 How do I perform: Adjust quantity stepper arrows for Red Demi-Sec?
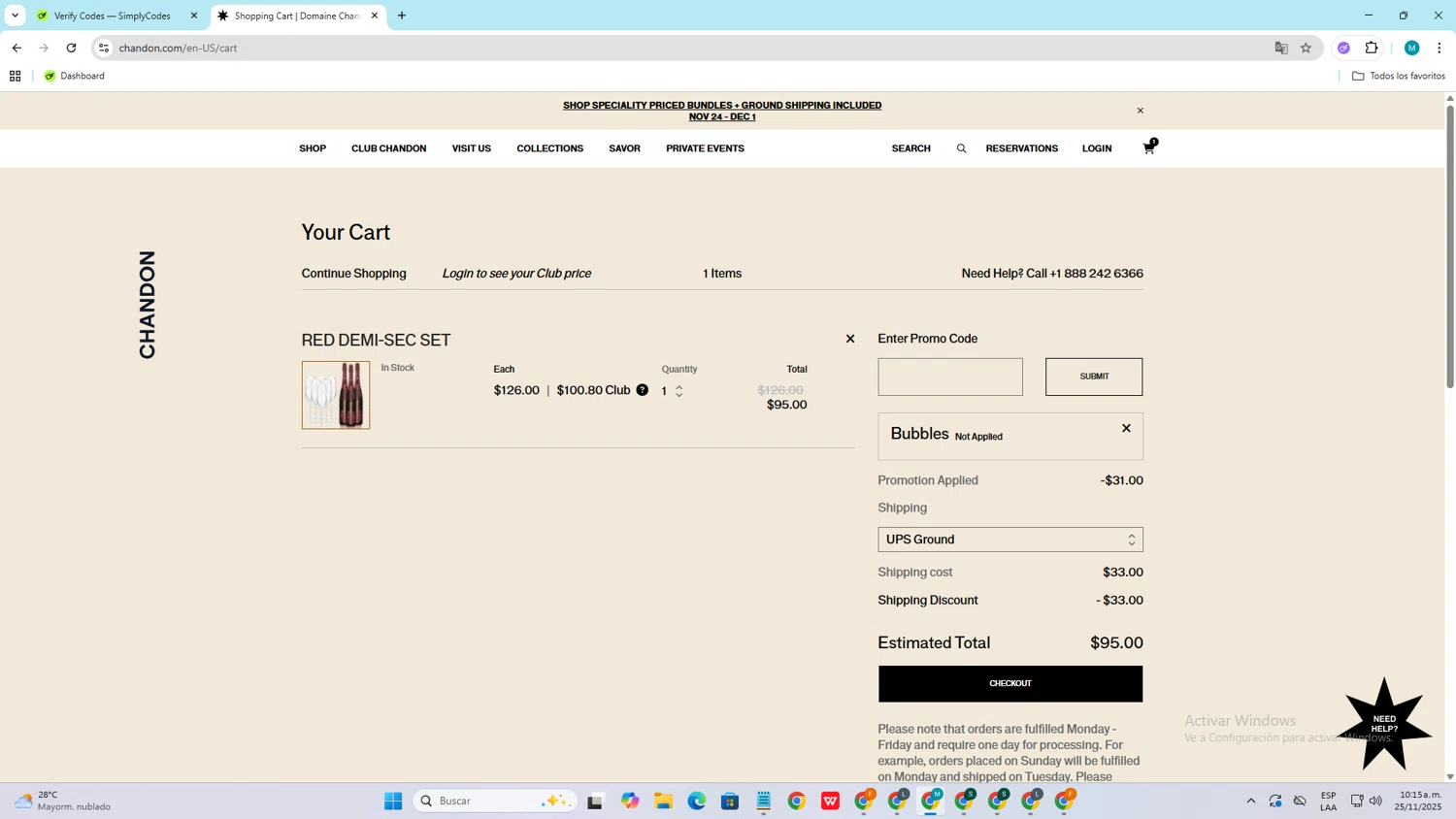[x=679, y=391]
